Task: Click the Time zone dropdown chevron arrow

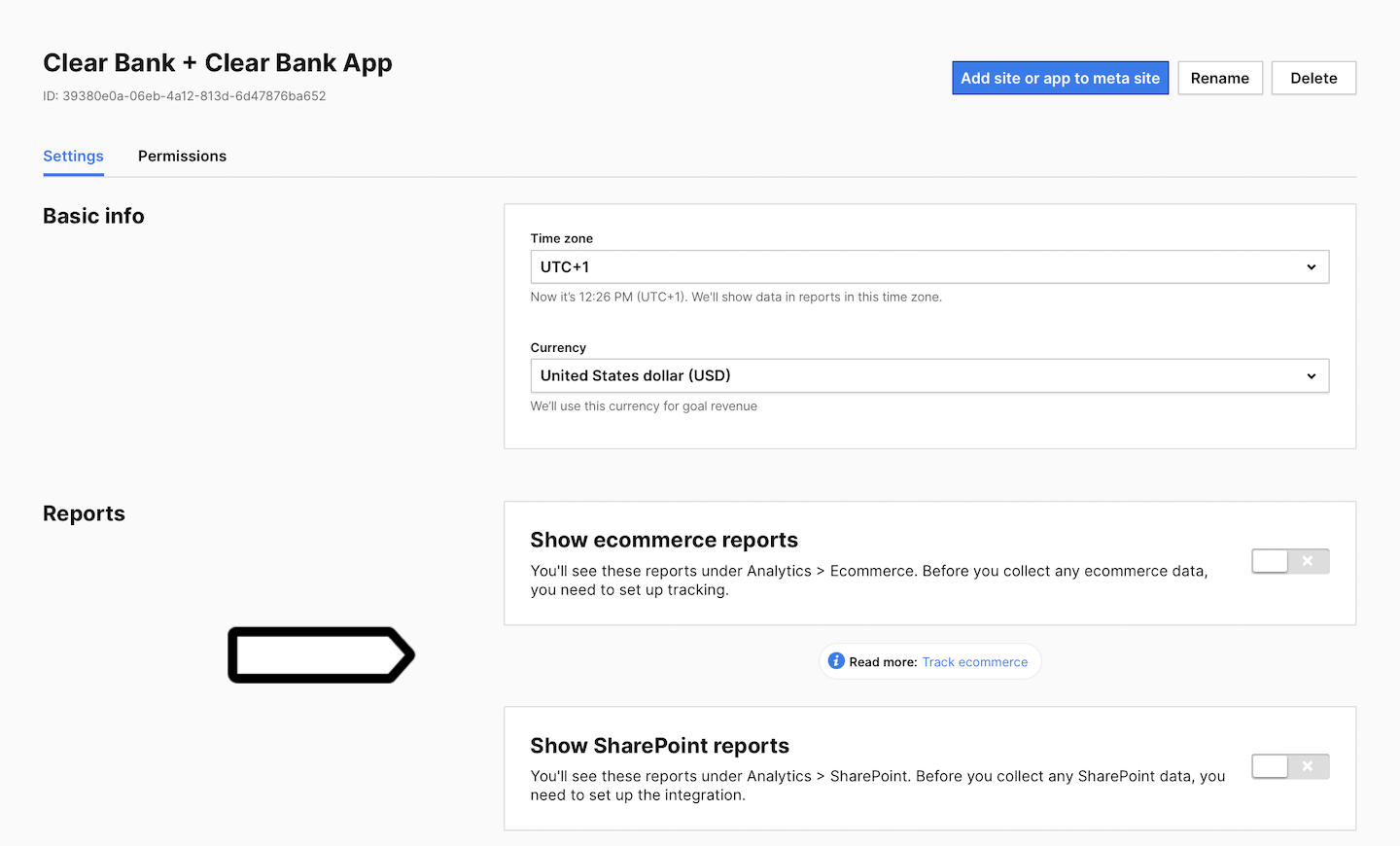Action: [x=1311, y=267]
